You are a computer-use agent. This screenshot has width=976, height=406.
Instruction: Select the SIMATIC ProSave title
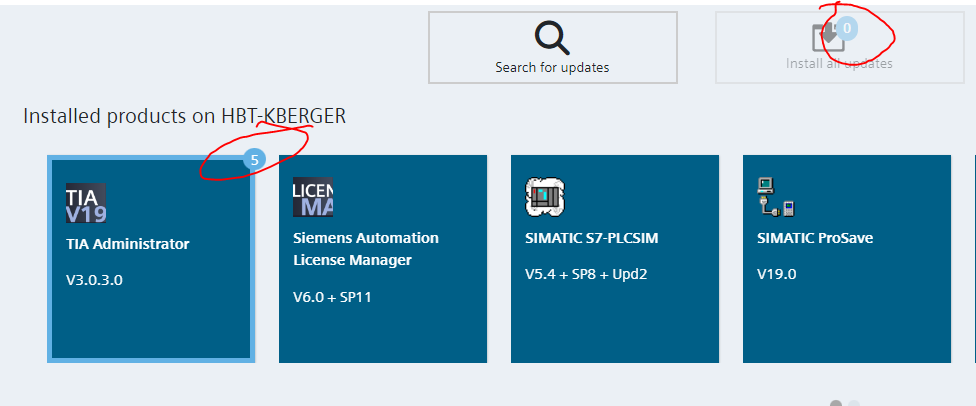pyautogui.click(x=811, y=238)
